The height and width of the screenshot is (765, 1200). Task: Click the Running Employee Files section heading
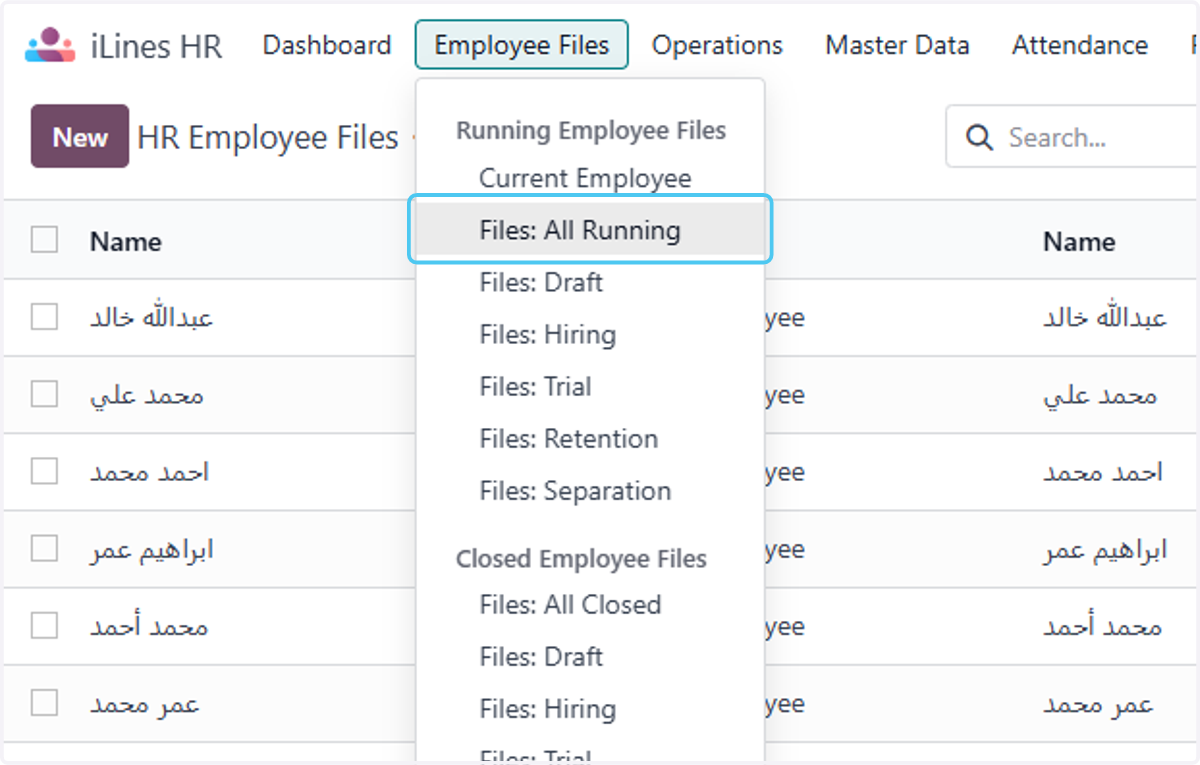pyautogui.click(x=591, y=130)
